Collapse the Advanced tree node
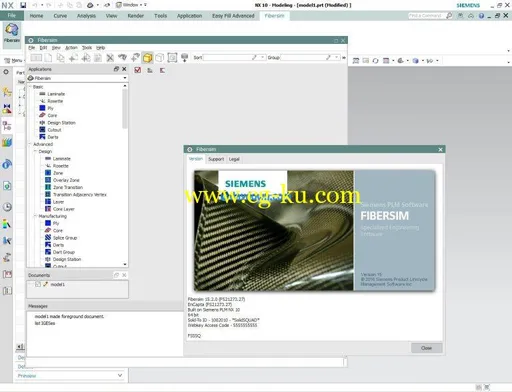The height and width of the screenshot is (392, 512). coord(30,144)
